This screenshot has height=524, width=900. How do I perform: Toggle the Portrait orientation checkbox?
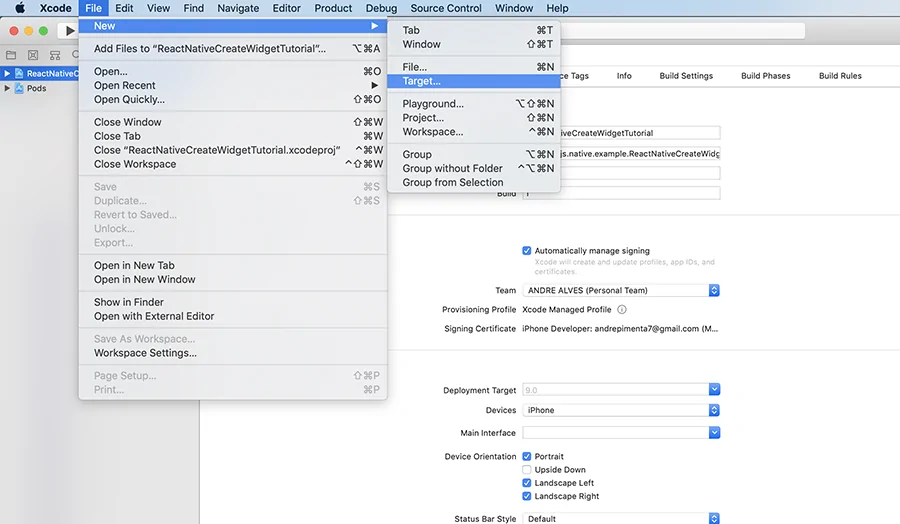(526, 456)
